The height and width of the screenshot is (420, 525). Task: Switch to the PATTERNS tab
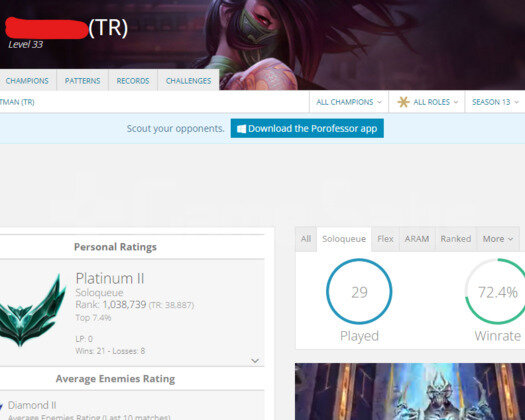[82, 81]
